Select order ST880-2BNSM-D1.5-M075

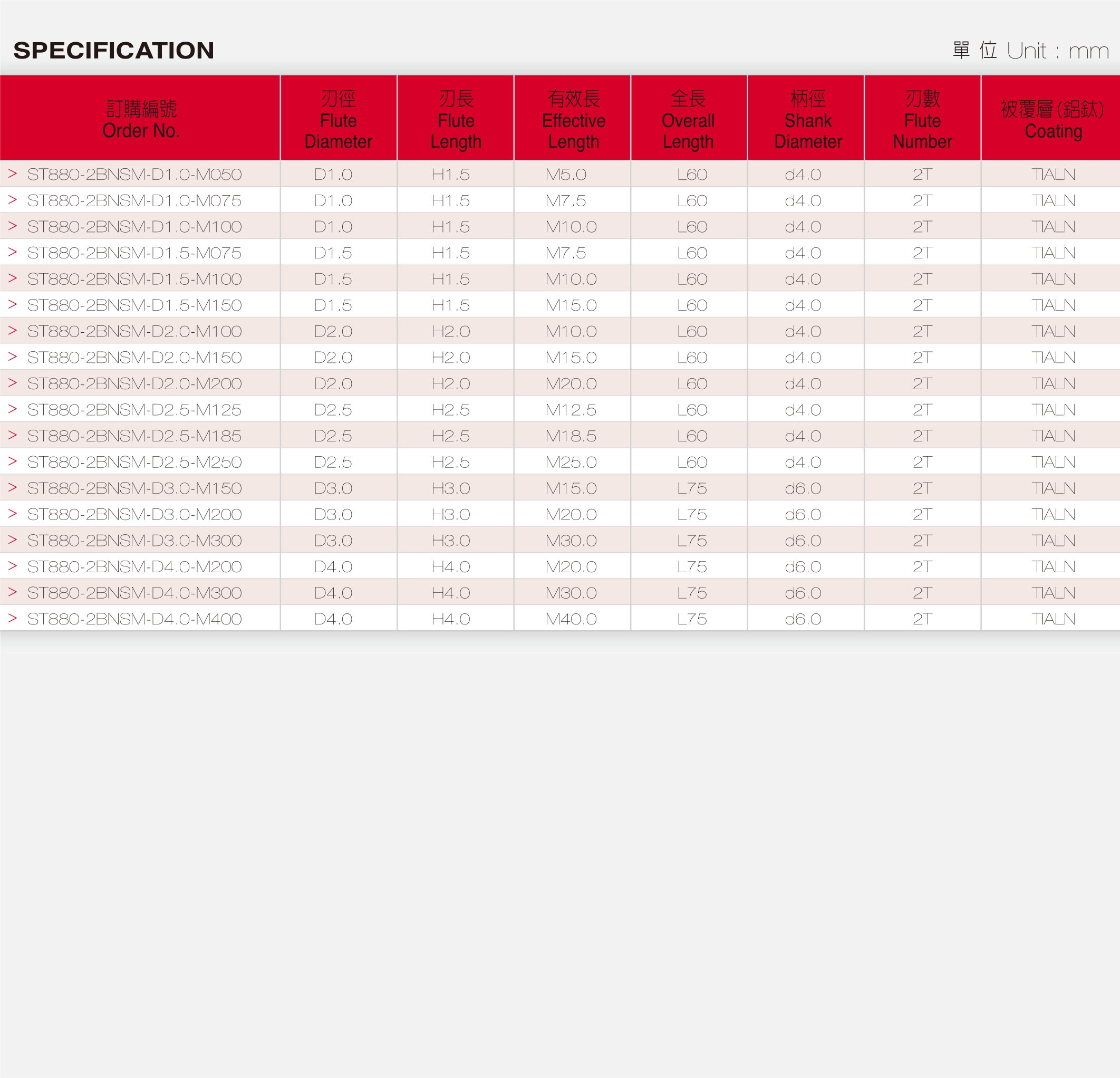click(134, 252)
